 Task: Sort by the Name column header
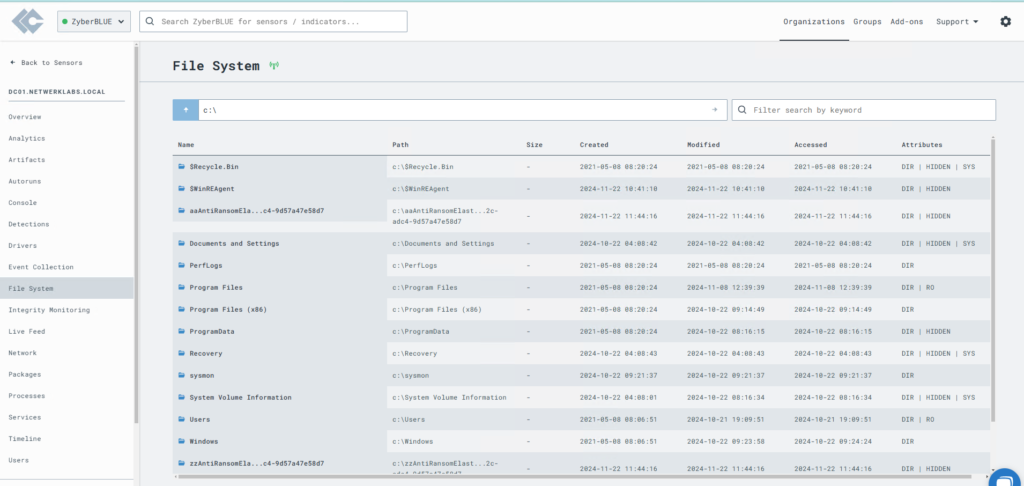coord(186,144)
